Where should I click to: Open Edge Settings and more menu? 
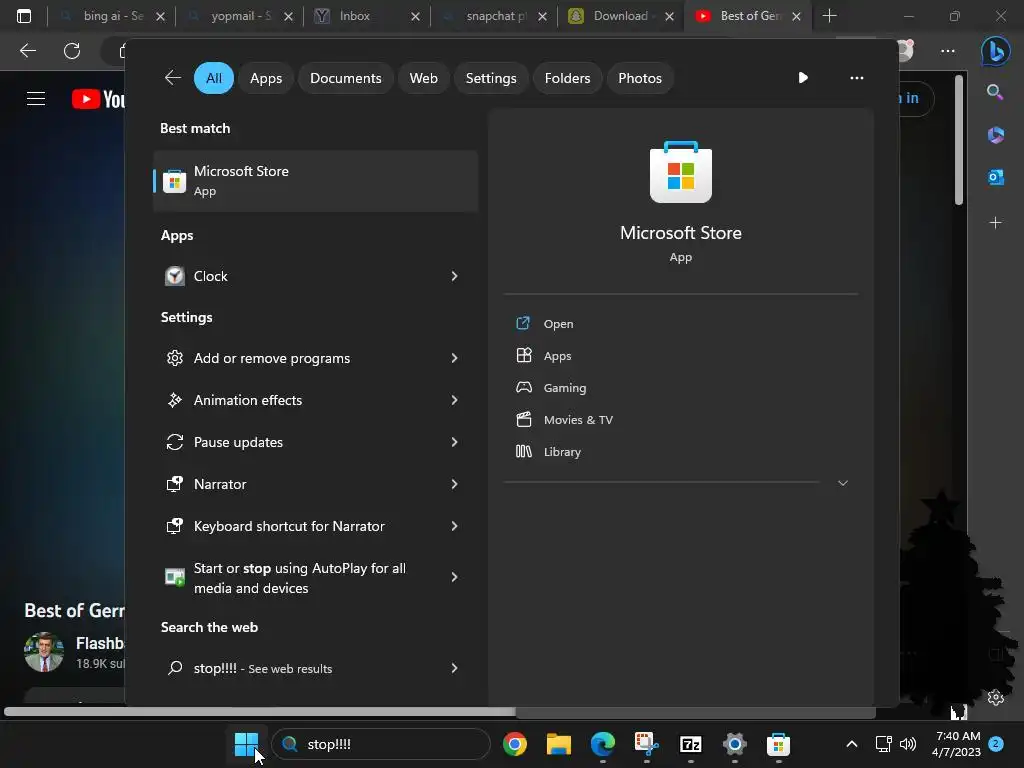[x=948, y=51]
